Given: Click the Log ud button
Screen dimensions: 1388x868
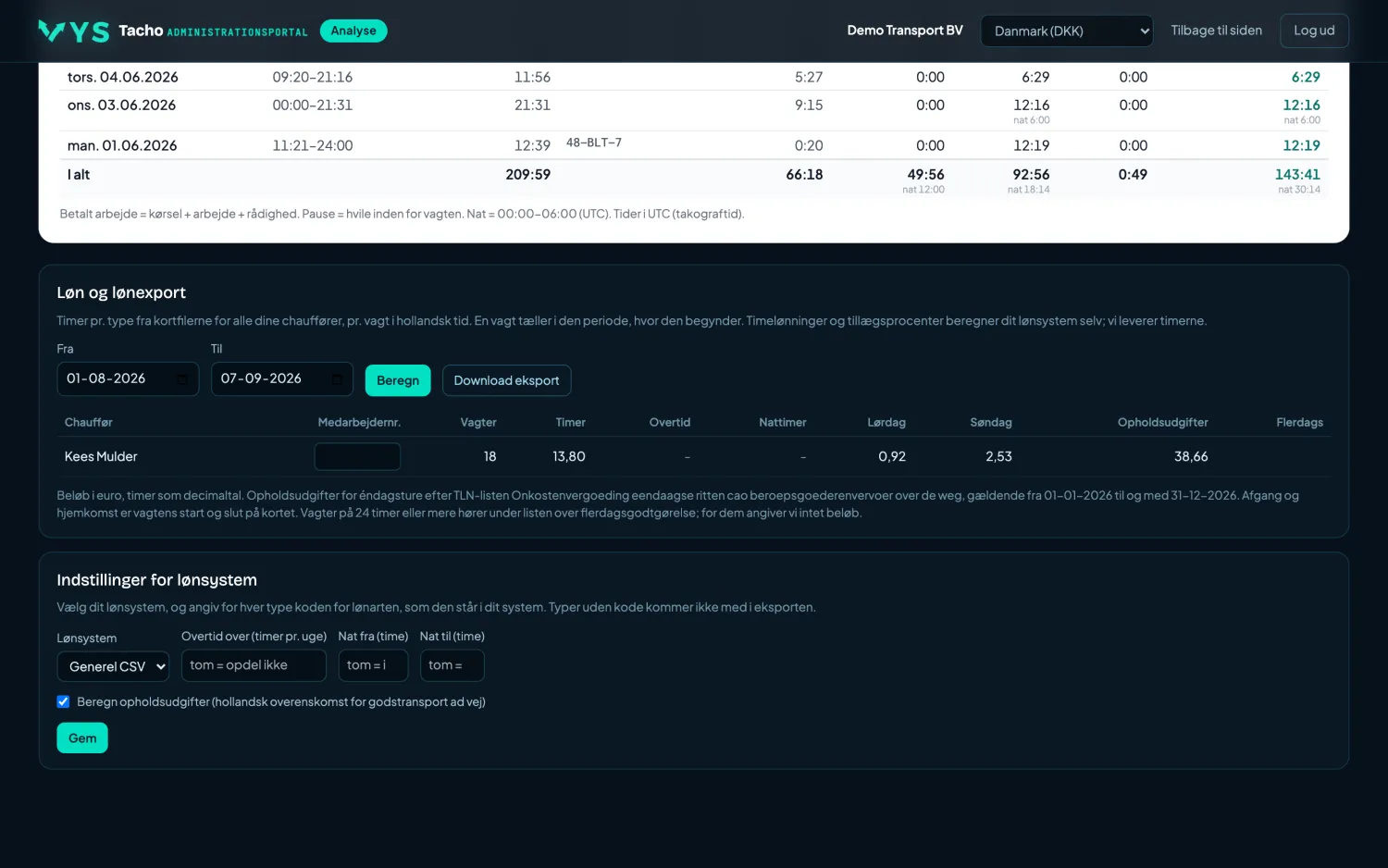Looking at the screenshot, I should pos(1314,31).
